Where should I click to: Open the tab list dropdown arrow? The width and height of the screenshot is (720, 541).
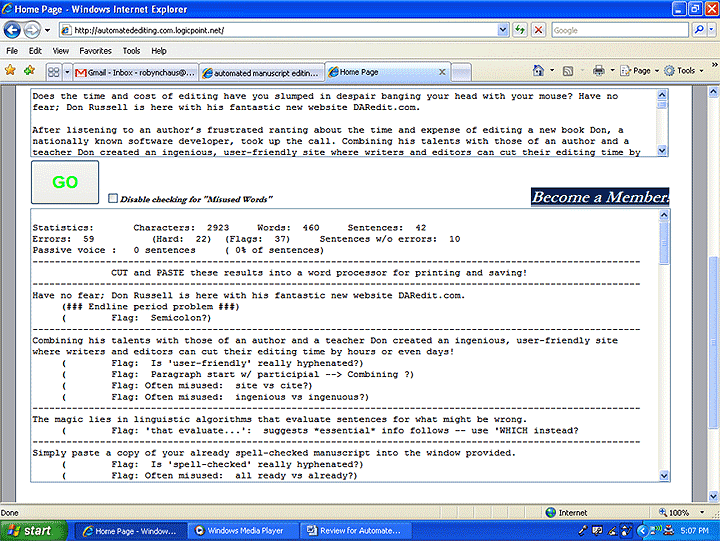[x=67, y=72]
